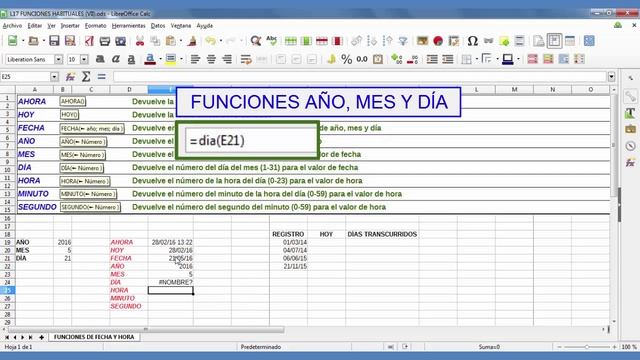Toggle underline formatting

pos(131,60)
